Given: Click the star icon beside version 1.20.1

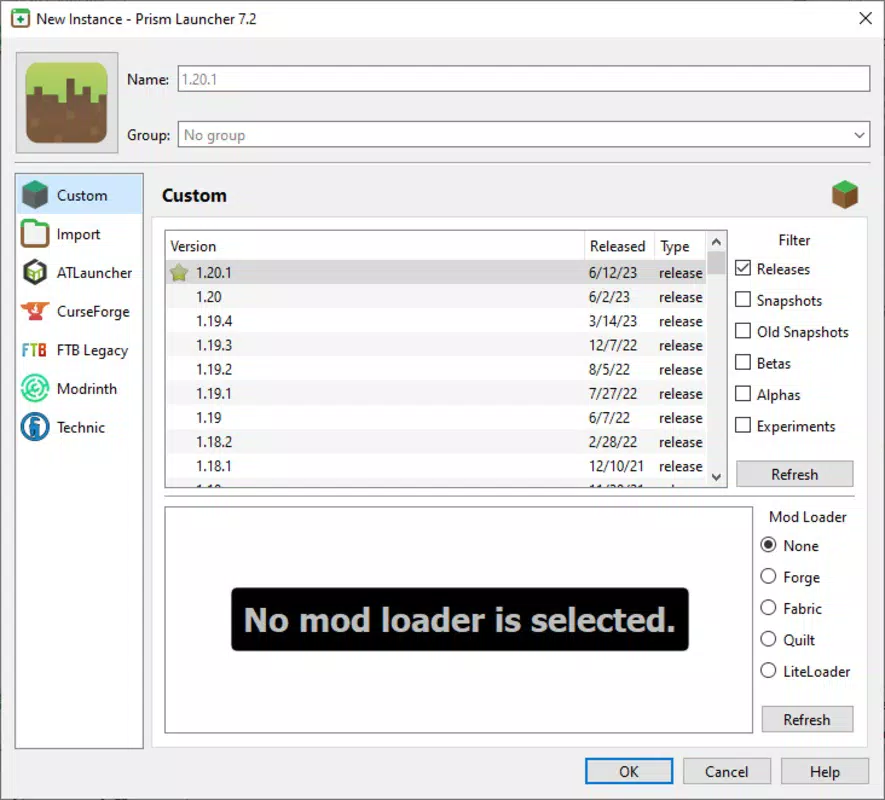Looking at the screenshot, I should click(179, 273).
